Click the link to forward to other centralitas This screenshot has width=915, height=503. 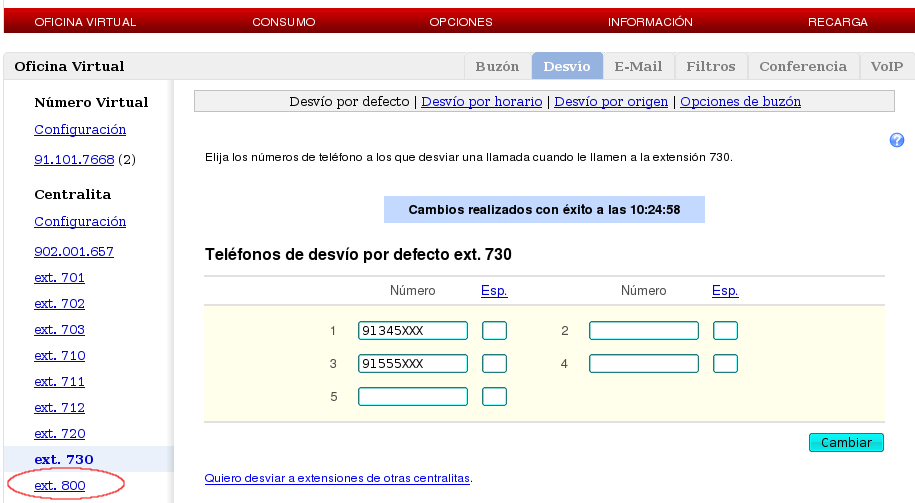(x=337, y=478)
